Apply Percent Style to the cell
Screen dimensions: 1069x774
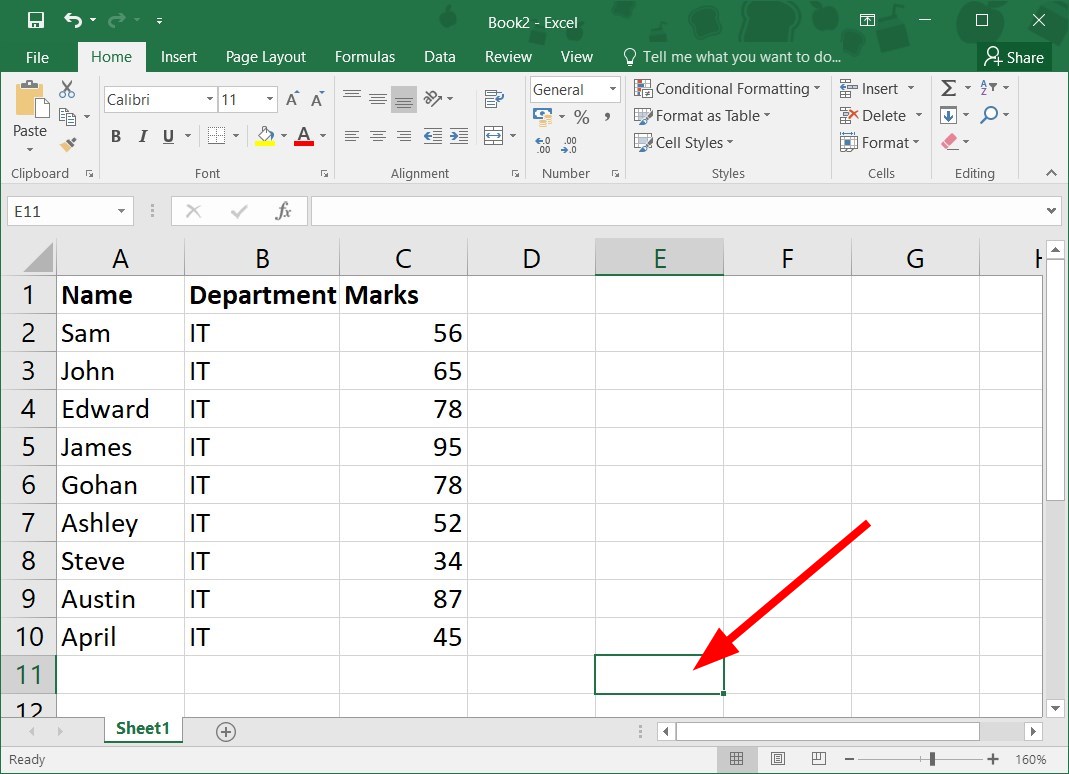click(x=581, y=118)
